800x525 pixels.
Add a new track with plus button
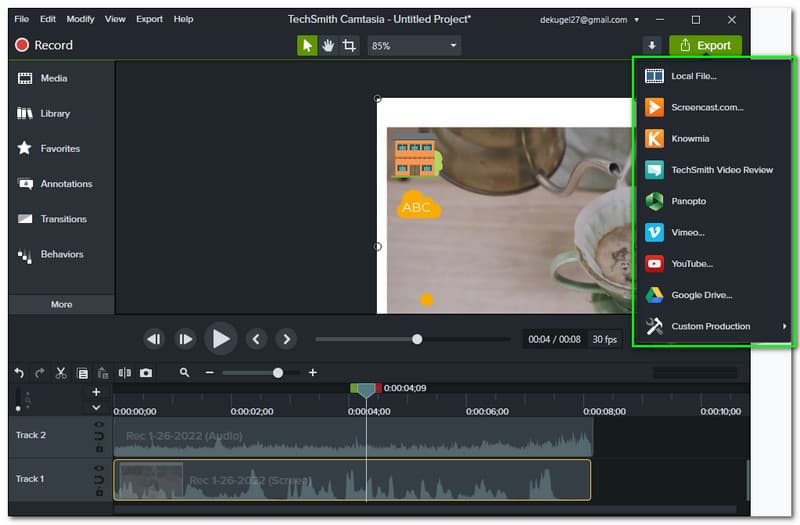(96, 392)
